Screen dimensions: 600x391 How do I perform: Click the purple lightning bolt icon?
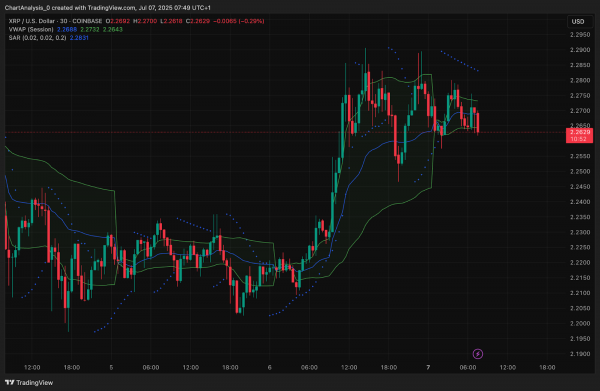[x=478, y=354]
